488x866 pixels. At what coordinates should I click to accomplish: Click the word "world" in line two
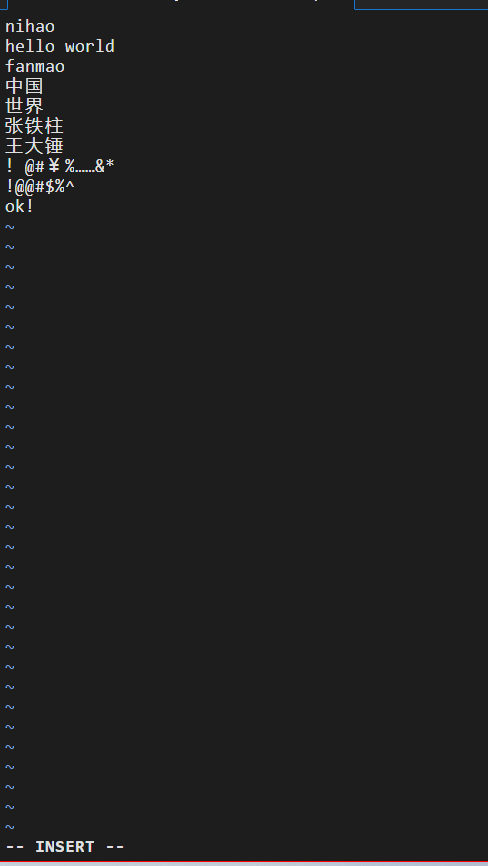point(90,46)
